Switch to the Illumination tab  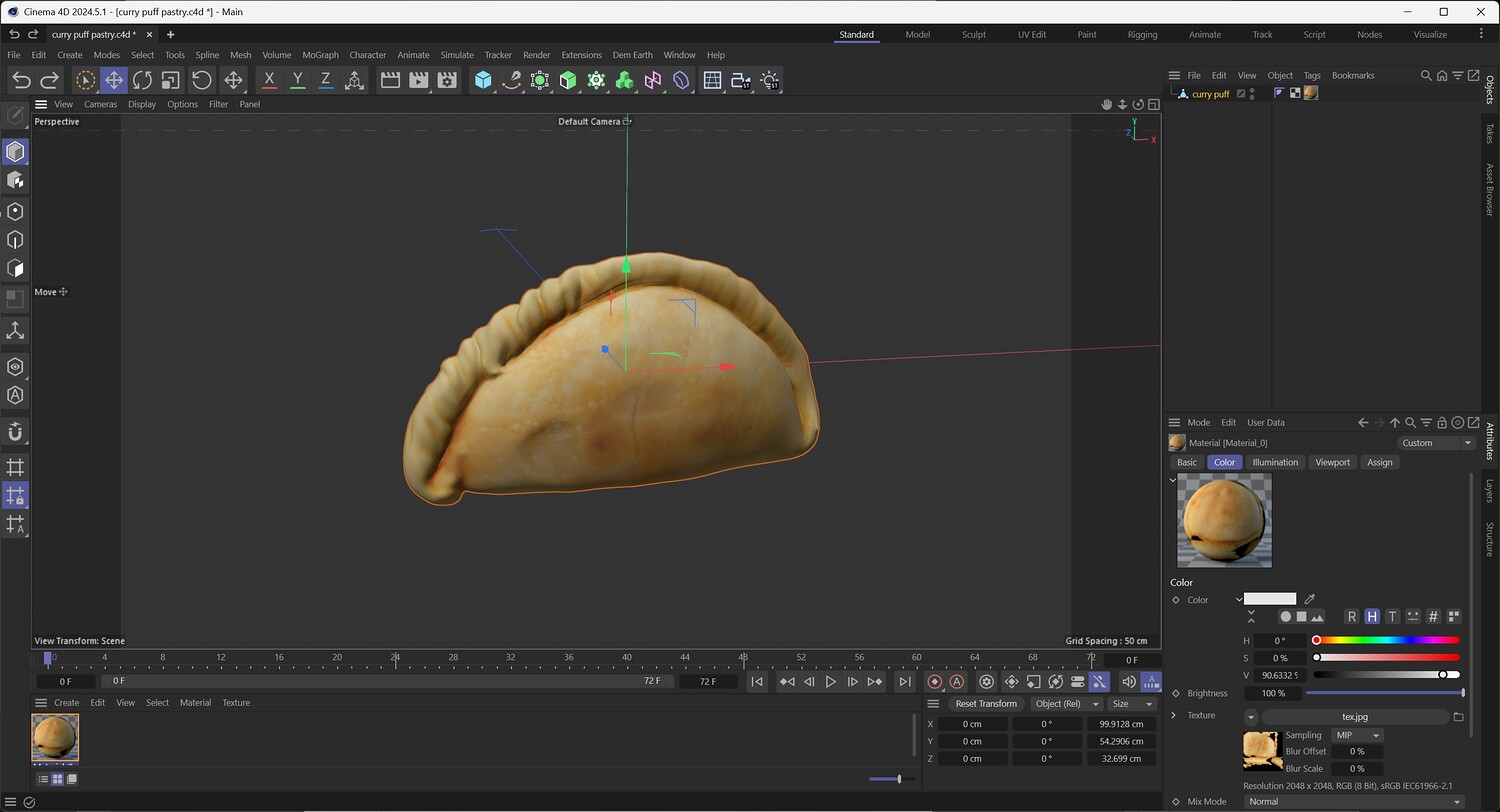point(1275,462)
